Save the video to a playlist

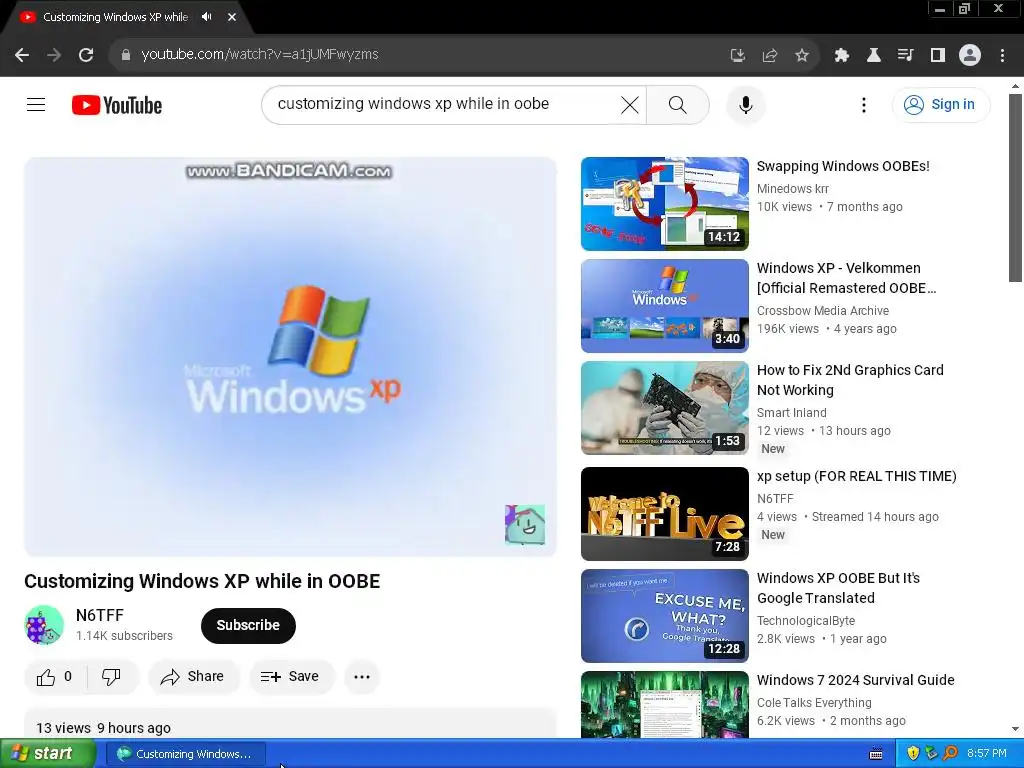click(x=291, y=677)
